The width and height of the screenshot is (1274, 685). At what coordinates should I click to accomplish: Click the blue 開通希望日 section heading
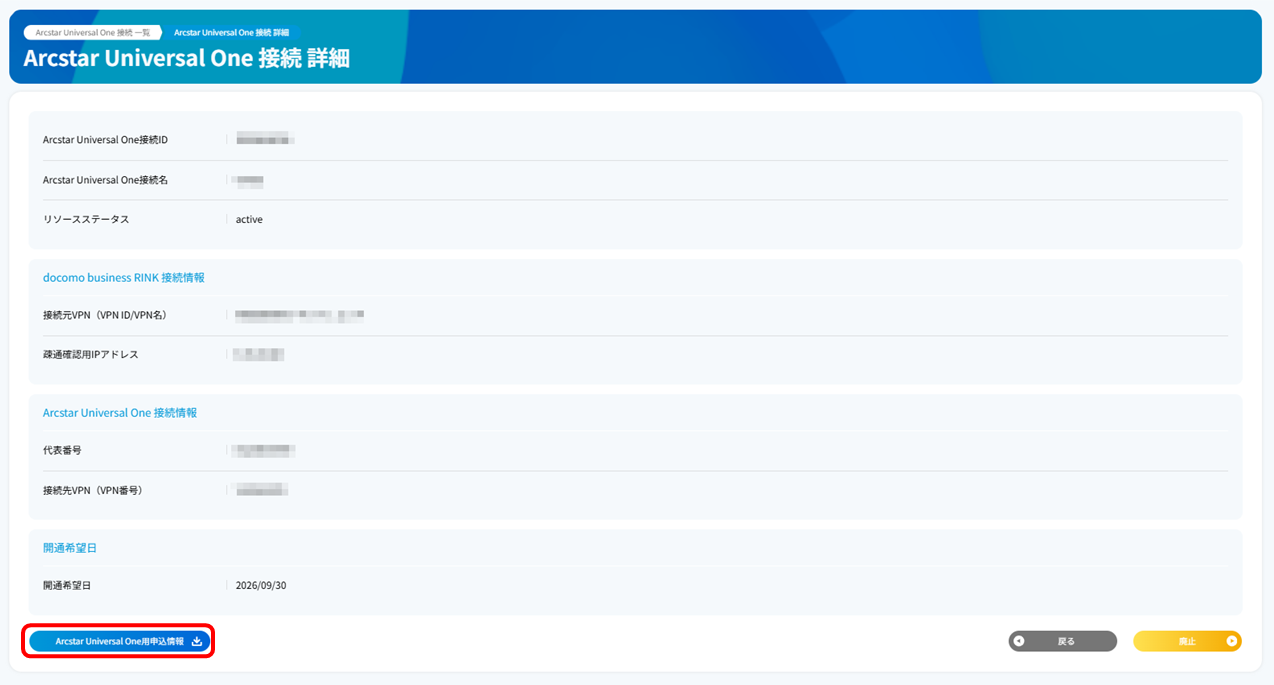[x=70, y=548]
